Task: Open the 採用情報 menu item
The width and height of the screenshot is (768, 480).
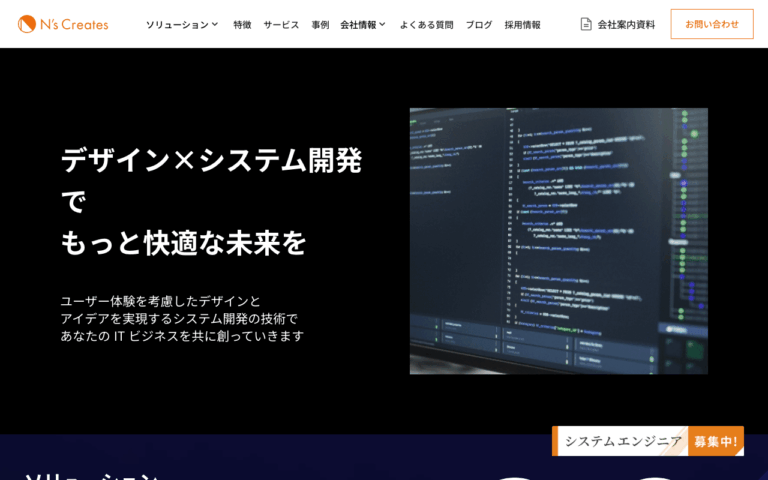Action: [x=523, y=24]
